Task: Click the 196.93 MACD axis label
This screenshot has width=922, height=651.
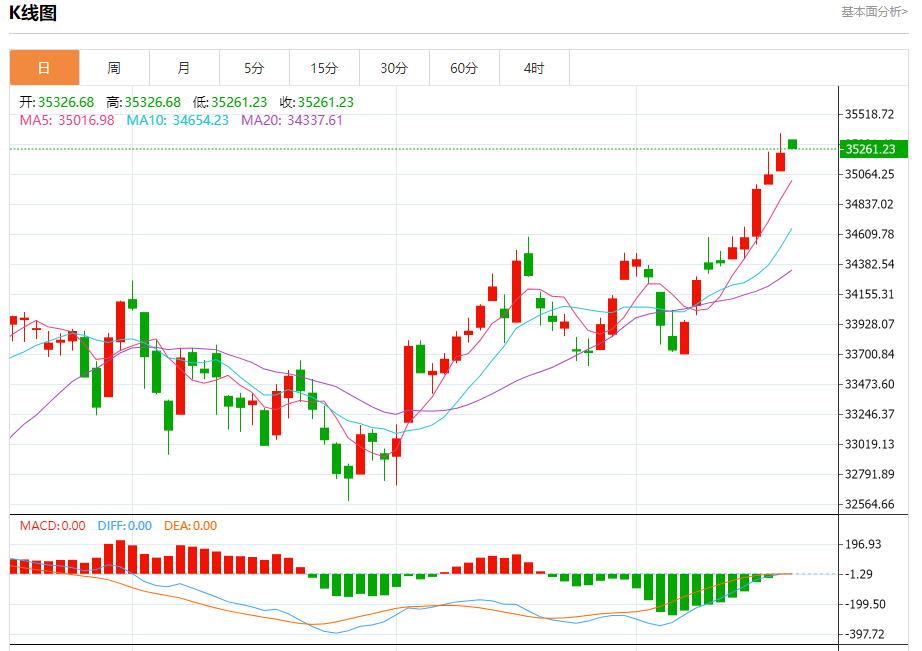Action: [863, 544]
